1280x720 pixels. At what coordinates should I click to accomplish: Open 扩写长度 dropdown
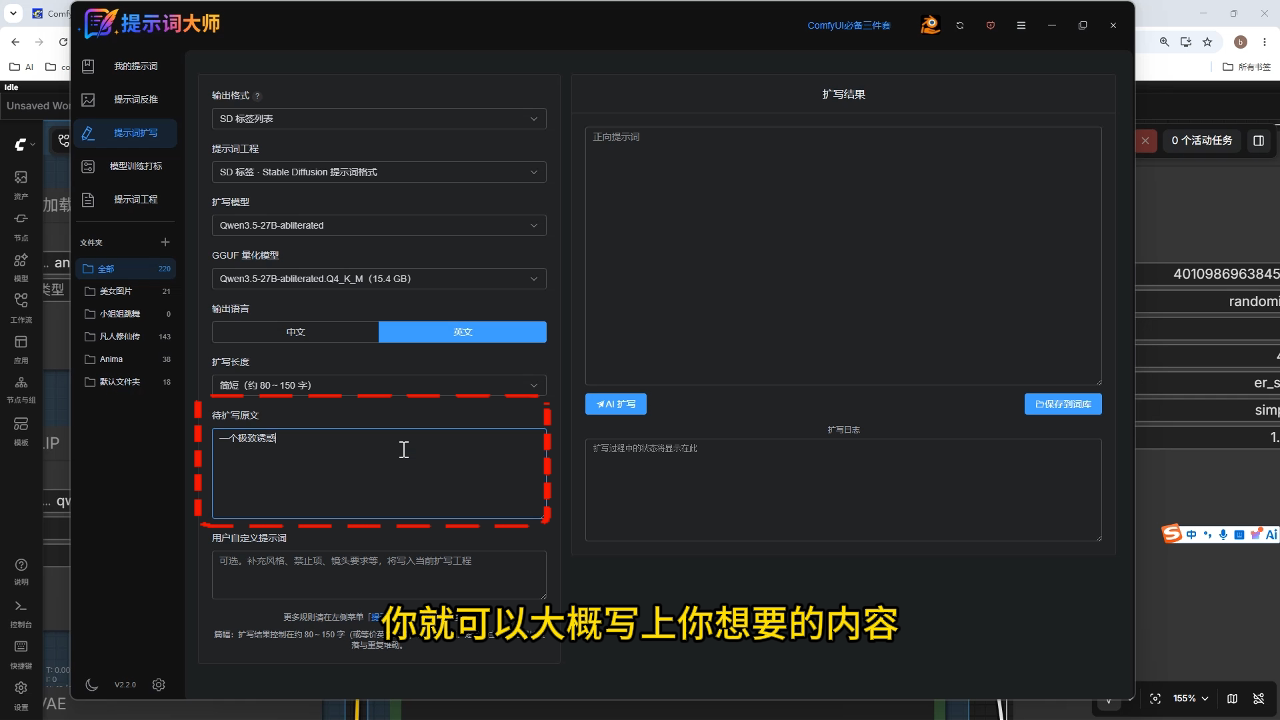(379, 385)
